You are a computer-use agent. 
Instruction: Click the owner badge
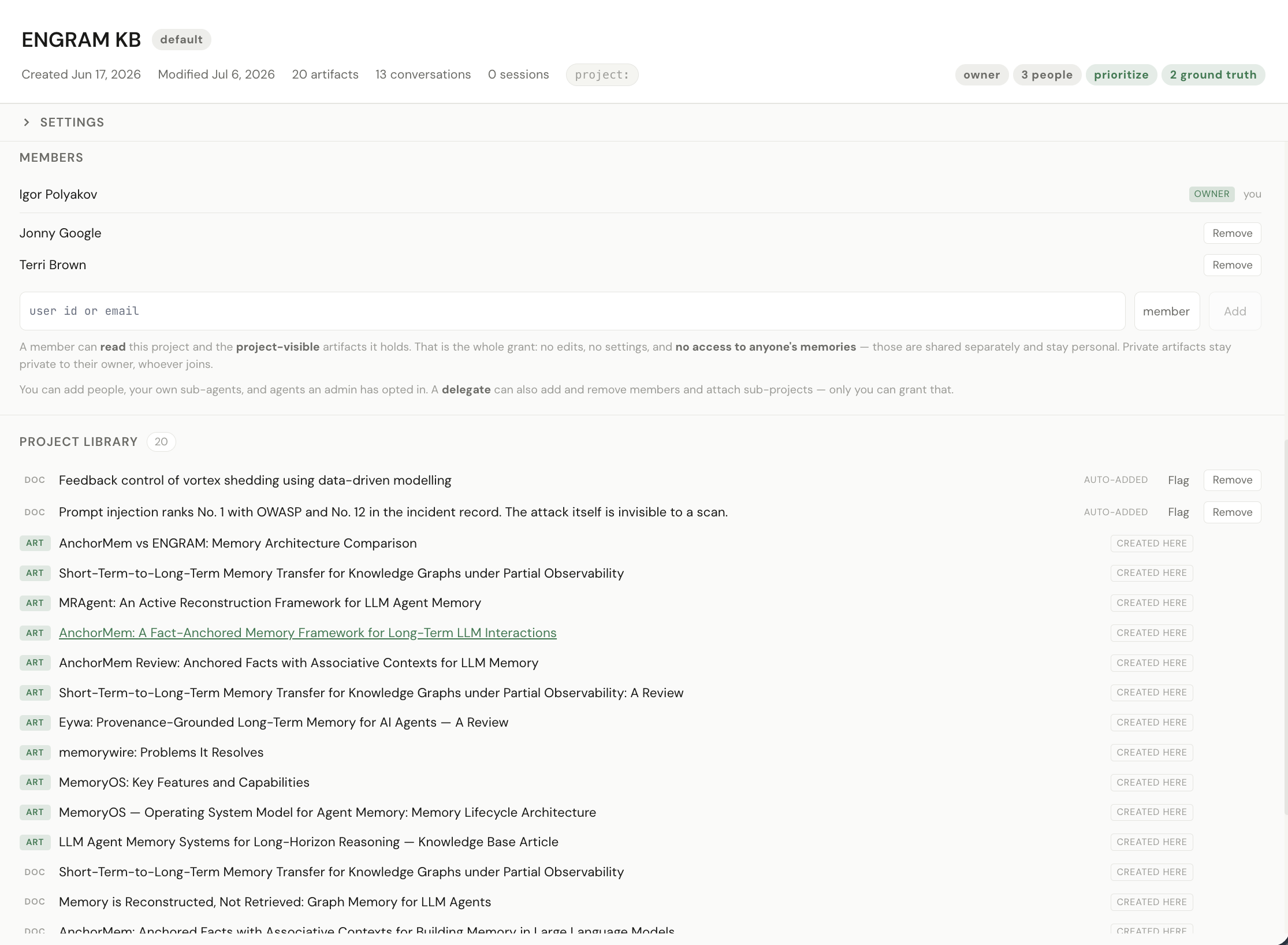(981, 75)
